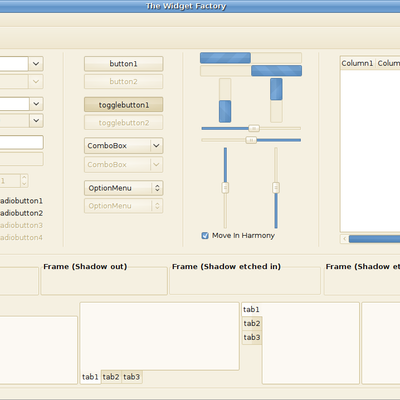
Task: Click the Frame (Shadow out) label
Action: pos(85,267)
